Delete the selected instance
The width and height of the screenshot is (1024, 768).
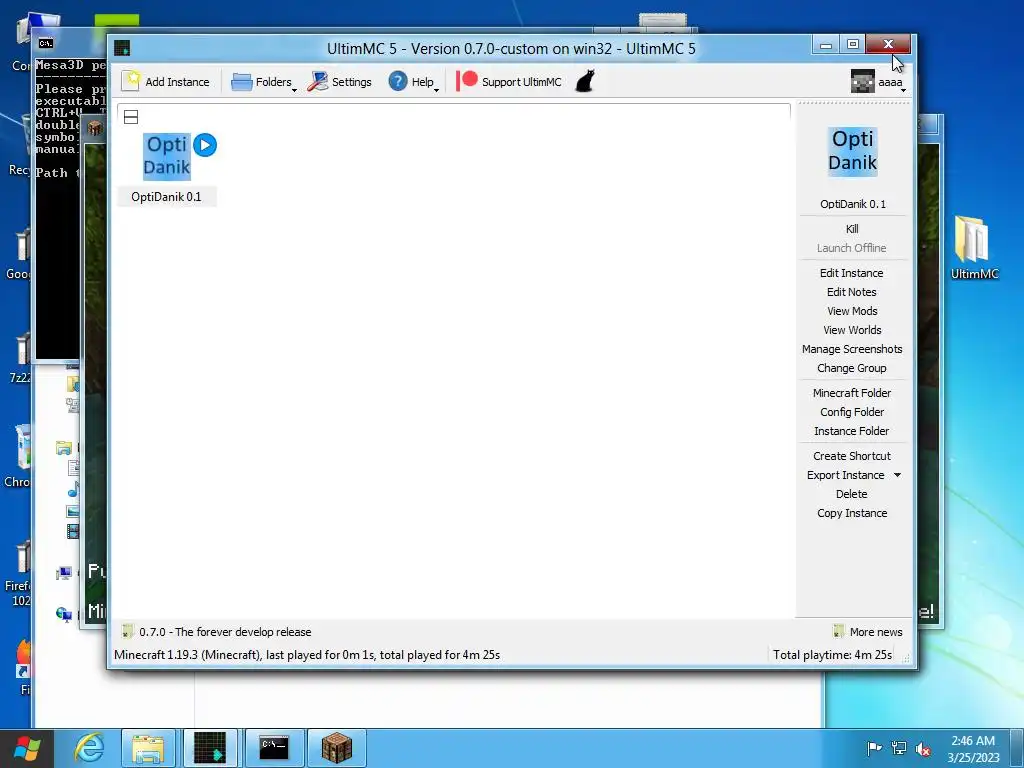point(852,494)
